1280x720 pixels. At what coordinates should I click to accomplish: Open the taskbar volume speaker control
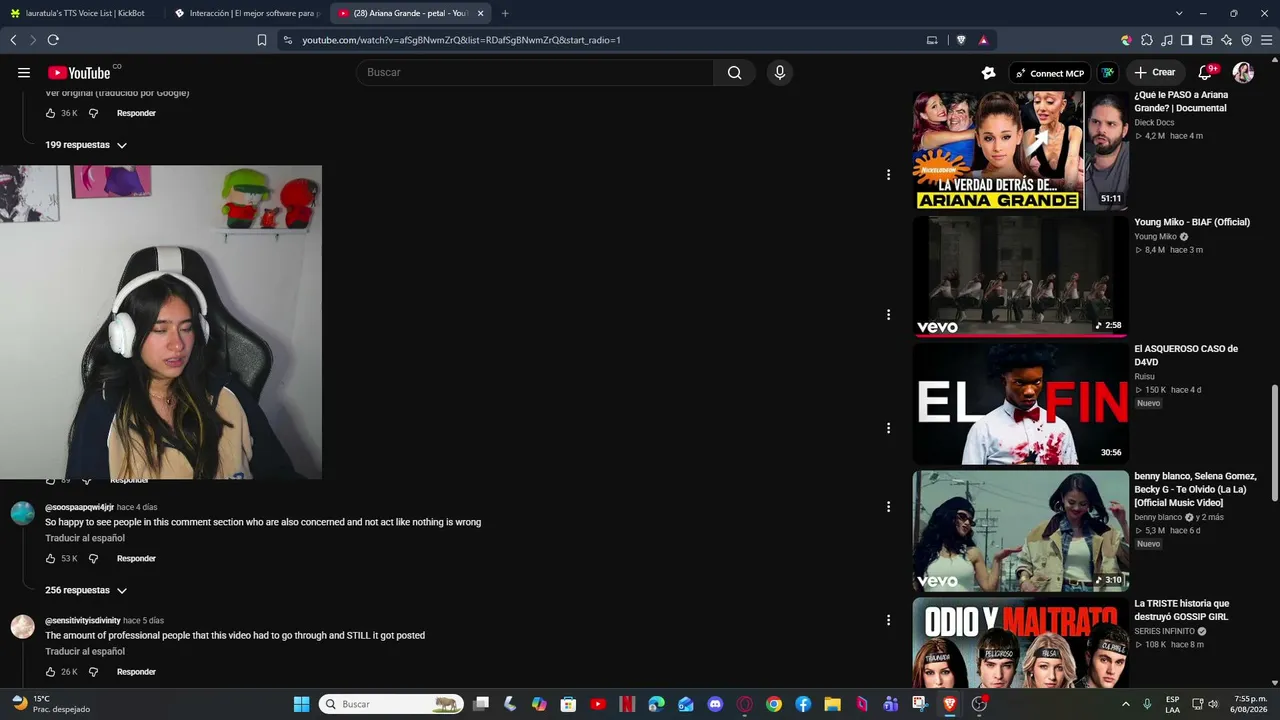1213,704
